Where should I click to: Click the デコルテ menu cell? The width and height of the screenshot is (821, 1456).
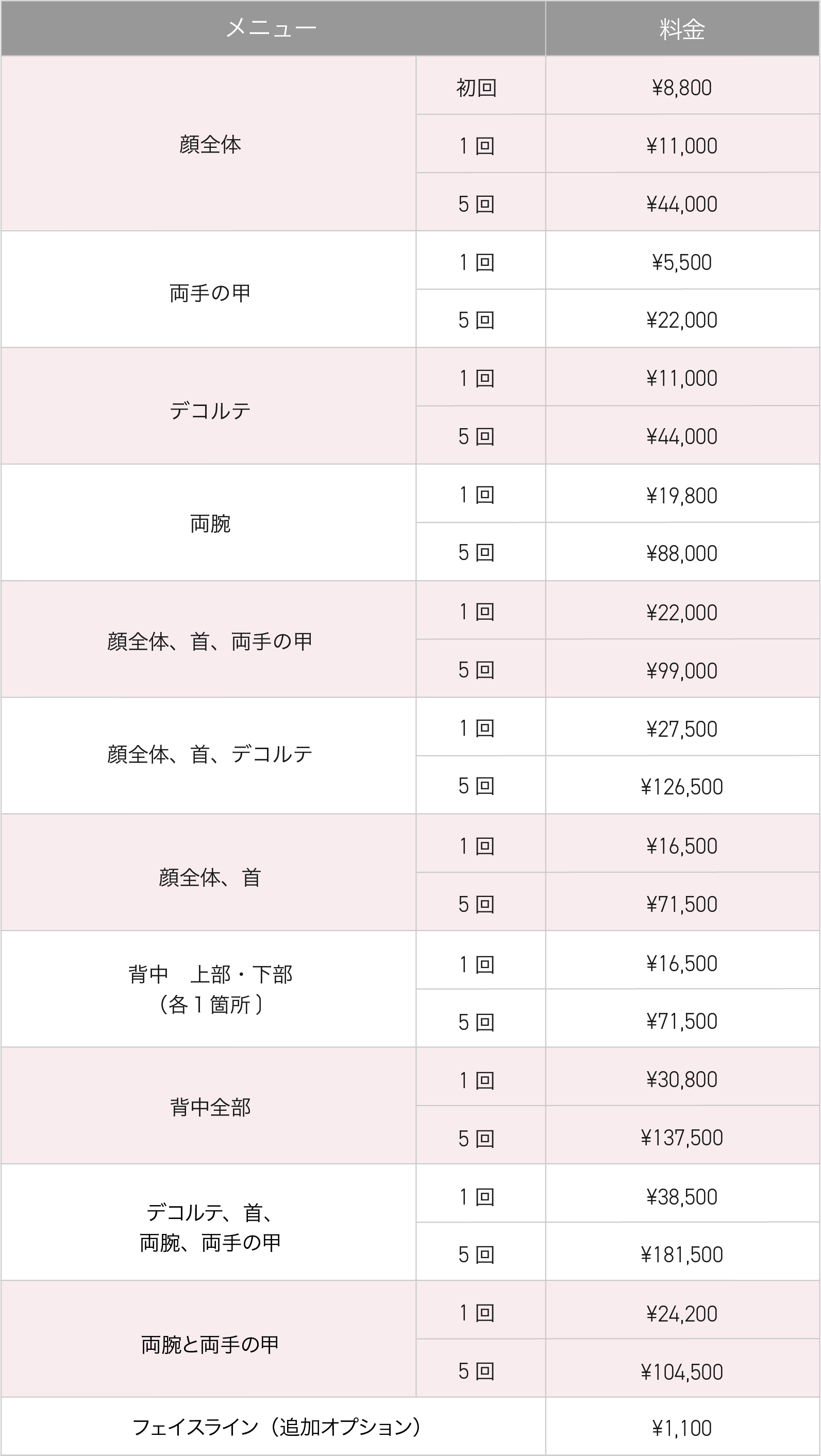(210, 410)
